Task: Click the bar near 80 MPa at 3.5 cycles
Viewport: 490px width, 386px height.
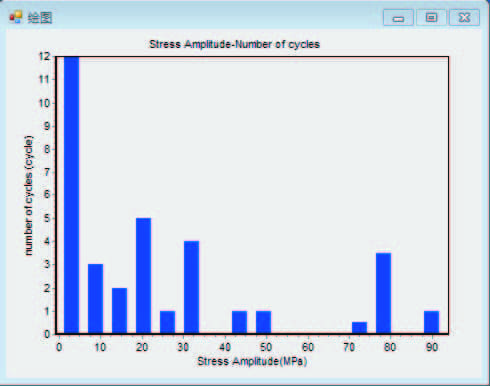Action: [x=383, y=293]
